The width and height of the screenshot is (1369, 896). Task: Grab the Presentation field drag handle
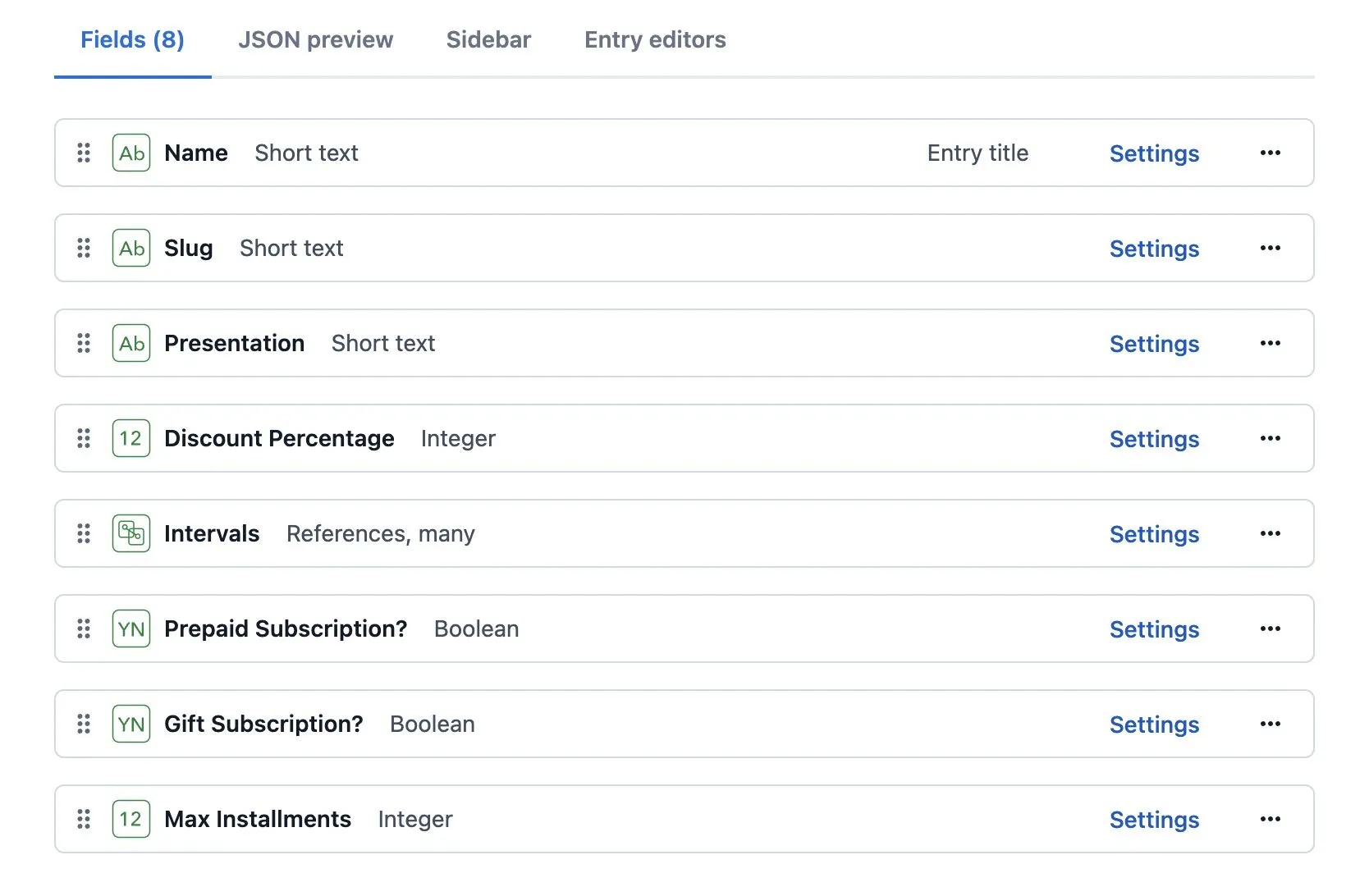point(84,343)
